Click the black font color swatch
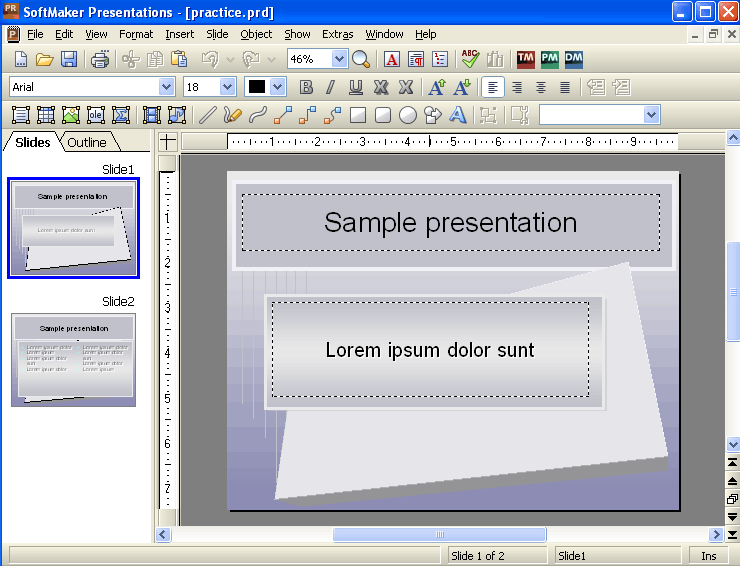This screenshot has height=566, width=740. point(257,87)
